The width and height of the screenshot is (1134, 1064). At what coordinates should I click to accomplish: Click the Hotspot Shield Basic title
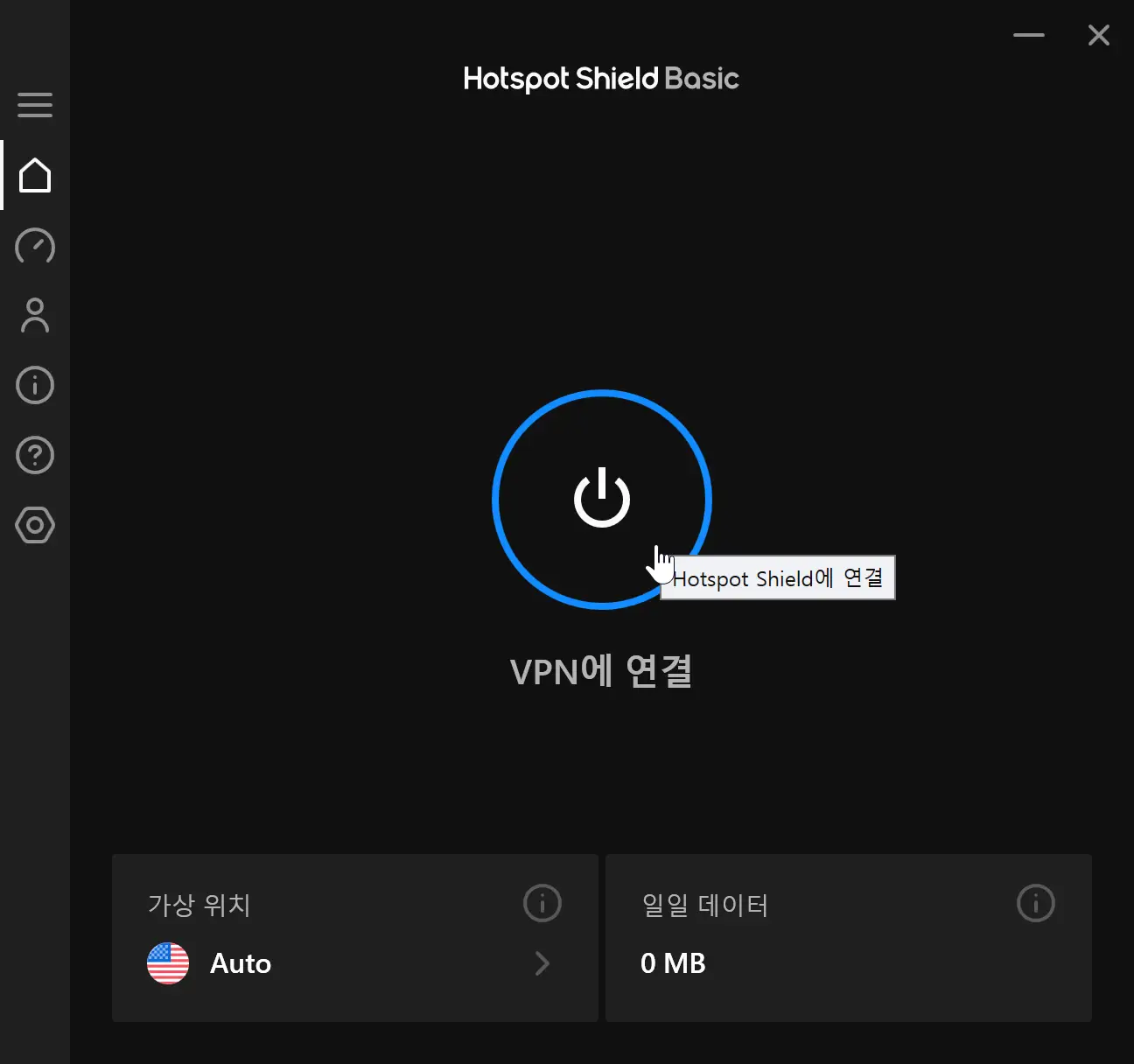pos(601,79)
